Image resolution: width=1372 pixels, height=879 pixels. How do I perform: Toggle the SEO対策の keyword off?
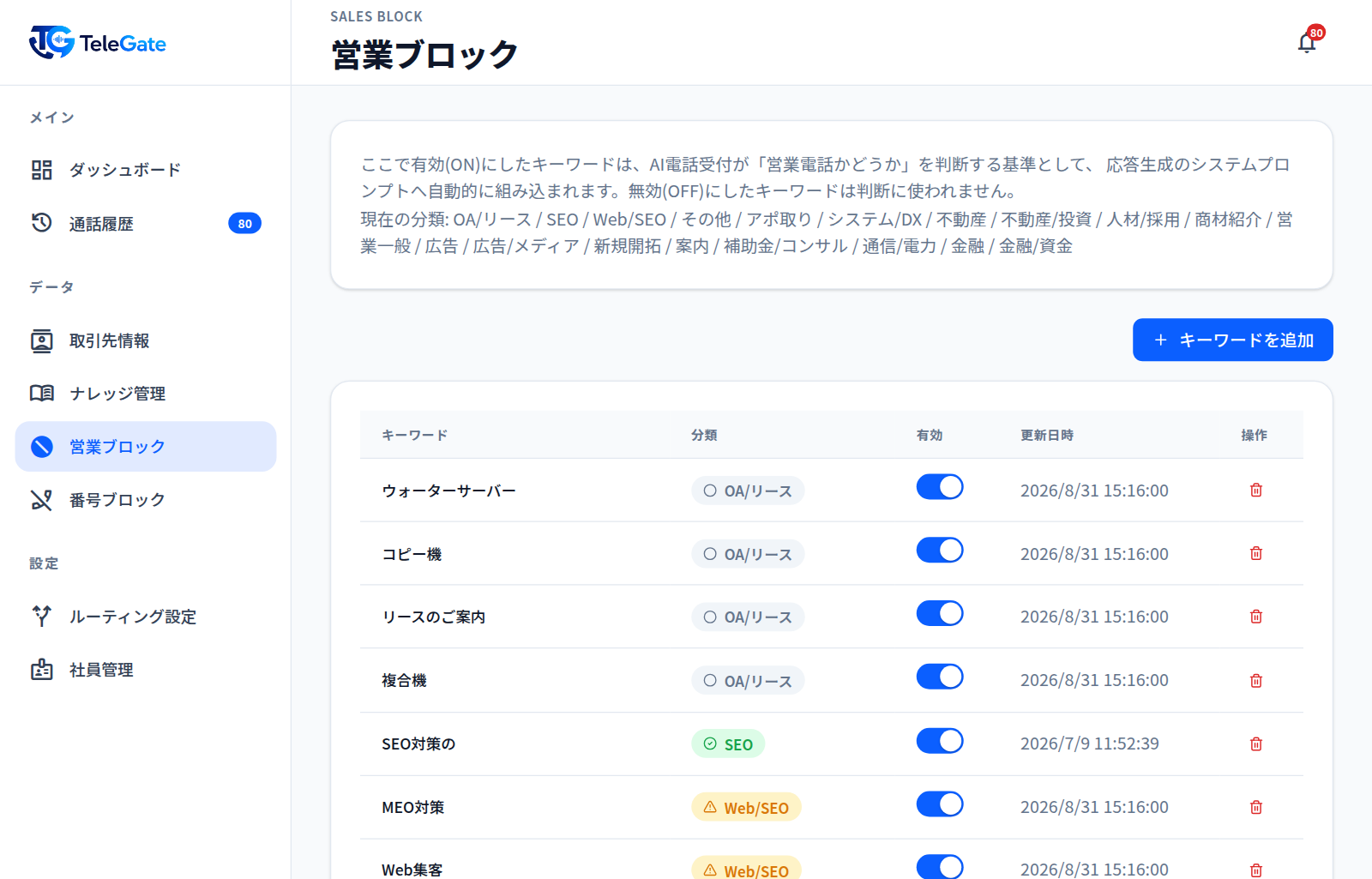[940, 741]
